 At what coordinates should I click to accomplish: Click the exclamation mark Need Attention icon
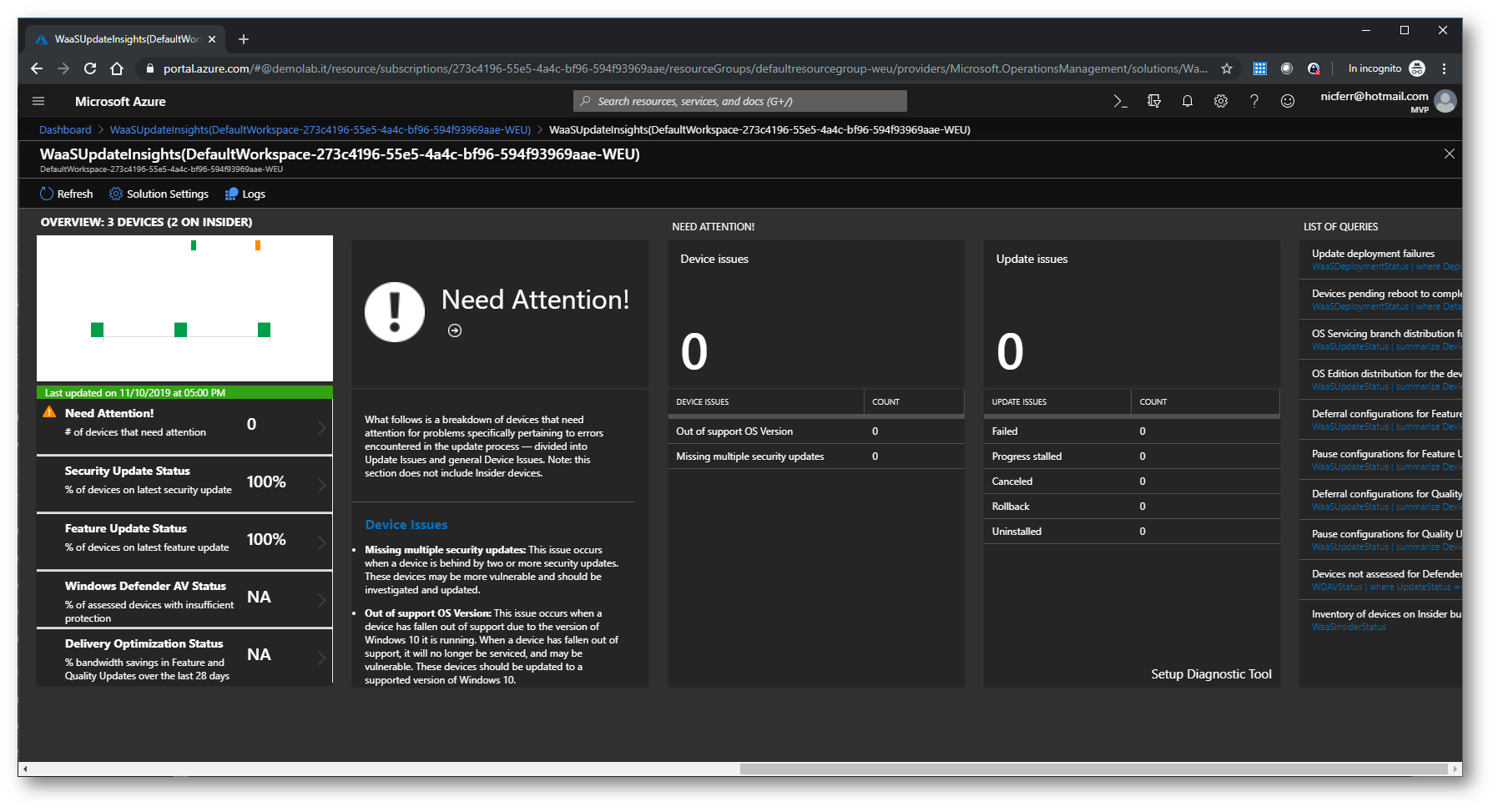(x=395, y=312)
